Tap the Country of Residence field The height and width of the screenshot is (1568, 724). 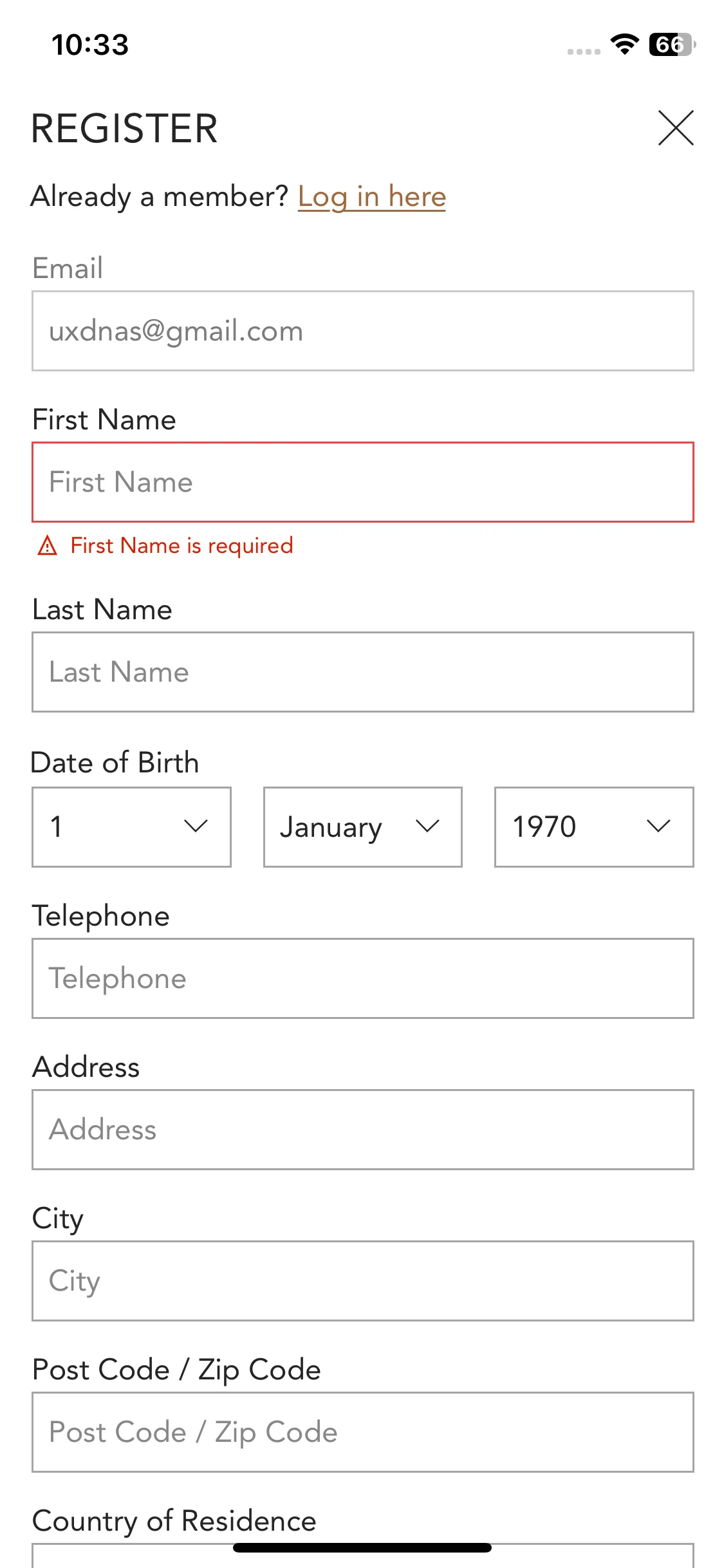363,1558
